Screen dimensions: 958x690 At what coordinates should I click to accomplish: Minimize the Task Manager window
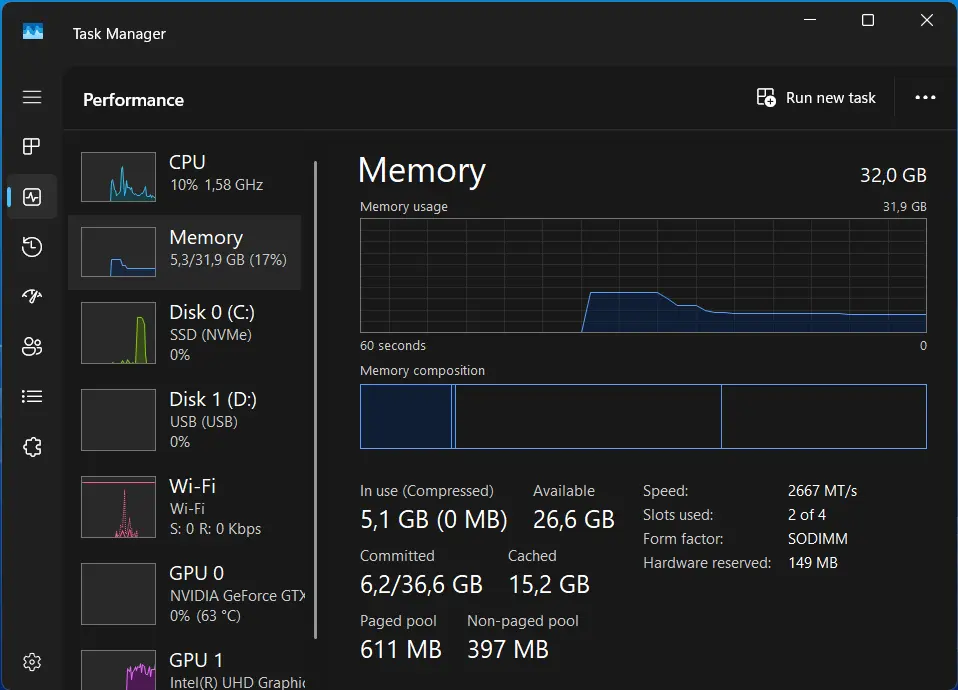810,20
